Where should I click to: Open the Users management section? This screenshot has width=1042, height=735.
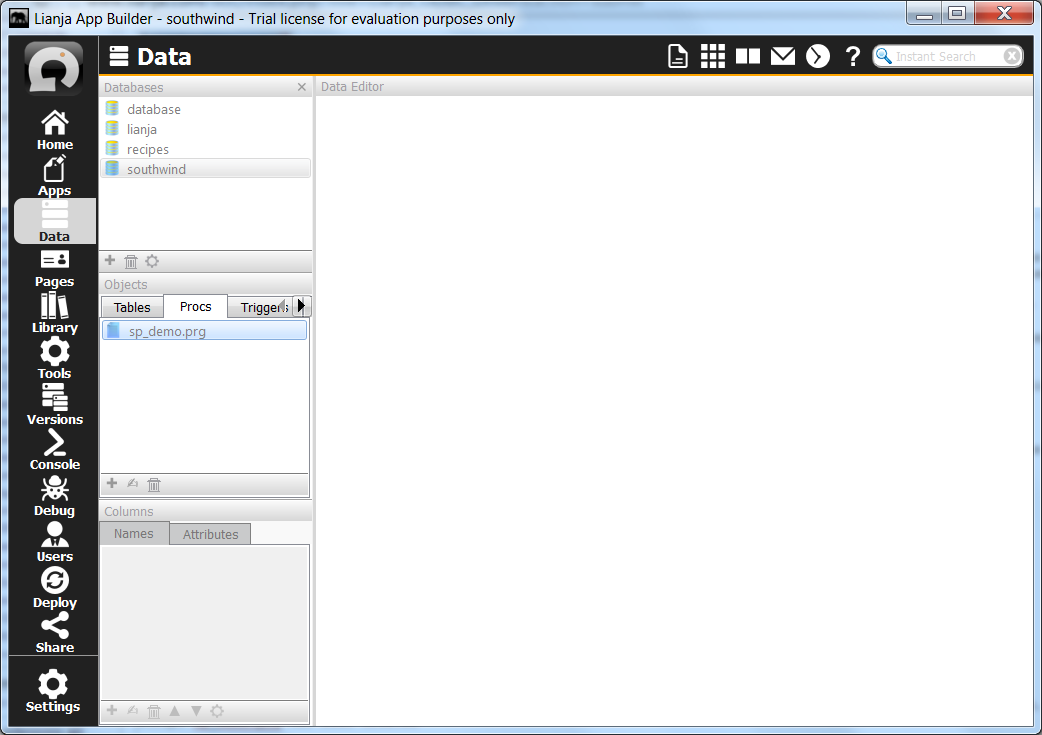pos(54,542)
